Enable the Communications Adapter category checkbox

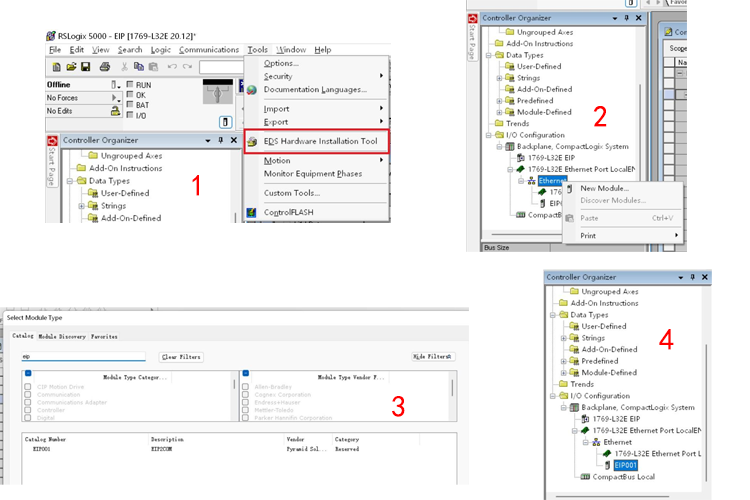pyautogui.click(x=28, y=402)
